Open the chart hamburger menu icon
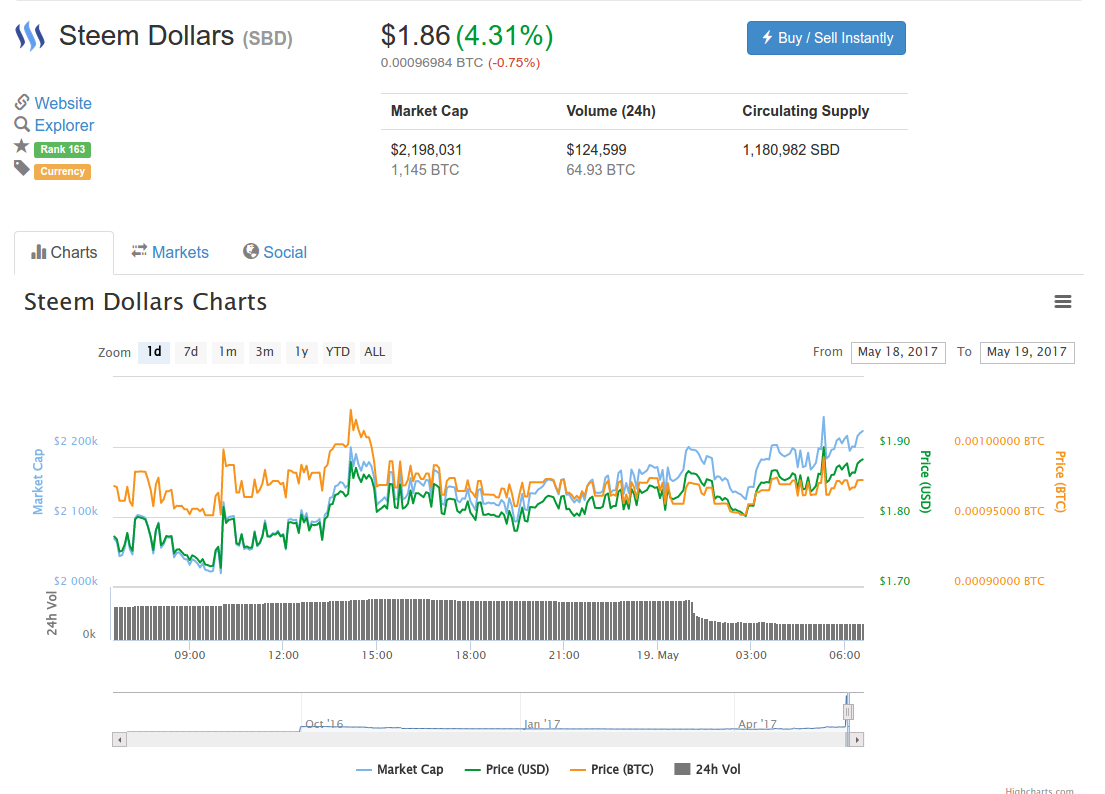This screenshot has height=794, width=1105. pos(1063,302)
